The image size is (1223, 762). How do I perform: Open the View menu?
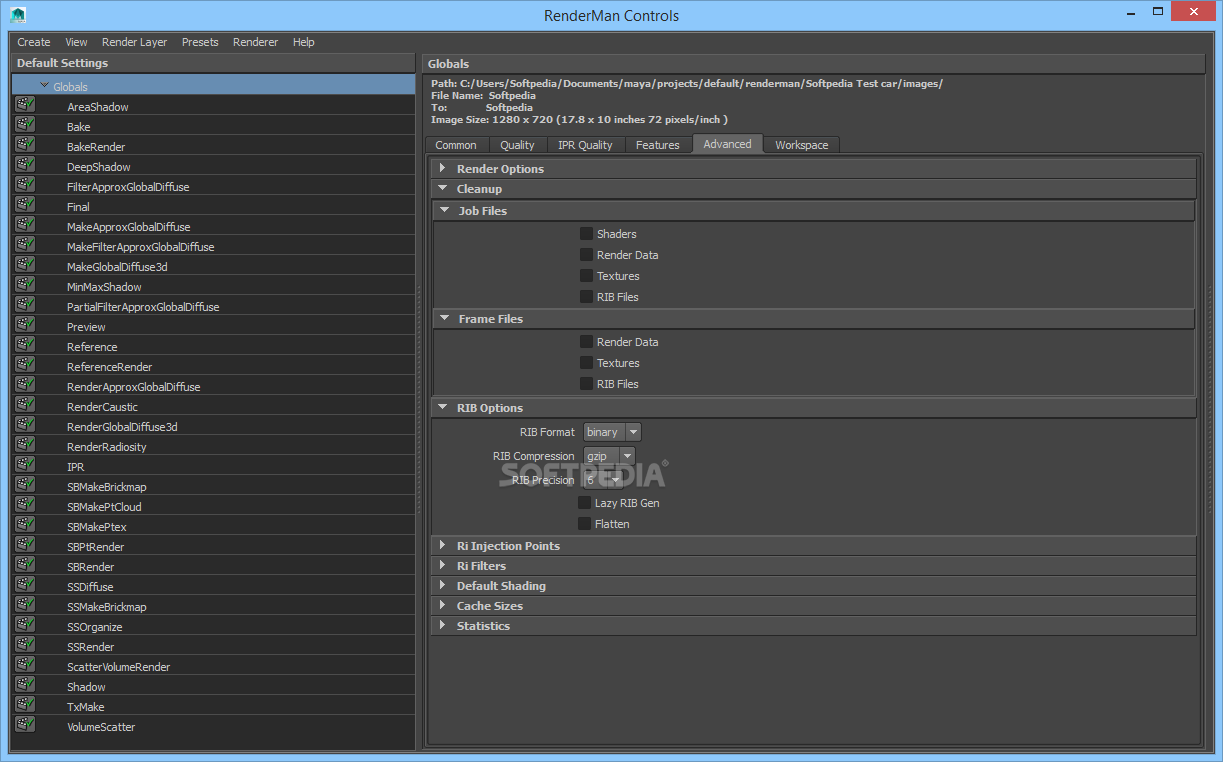[x=76, y=42]
